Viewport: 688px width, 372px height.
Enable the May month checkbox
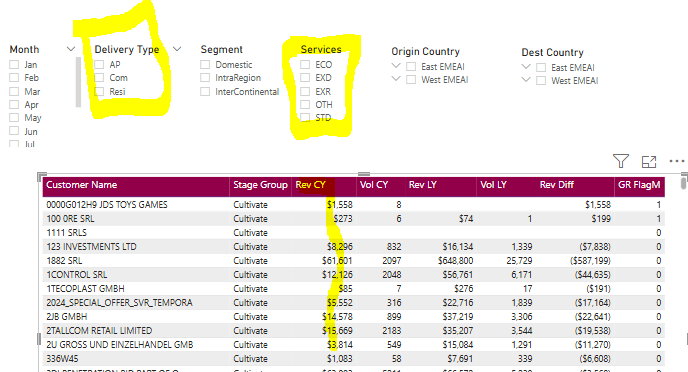14,118
